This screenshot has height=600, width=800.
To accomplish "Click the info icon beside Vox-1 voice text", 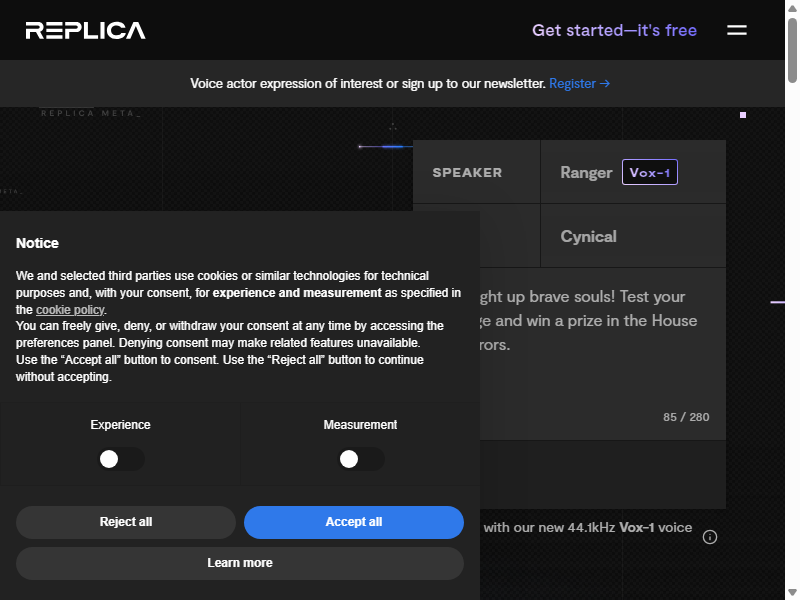I will [x=710, y=537].
